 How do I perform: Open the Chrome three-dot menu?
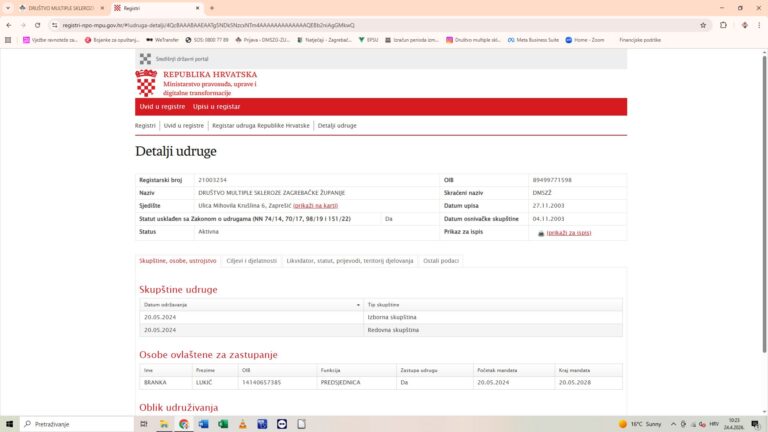(757, 24)
